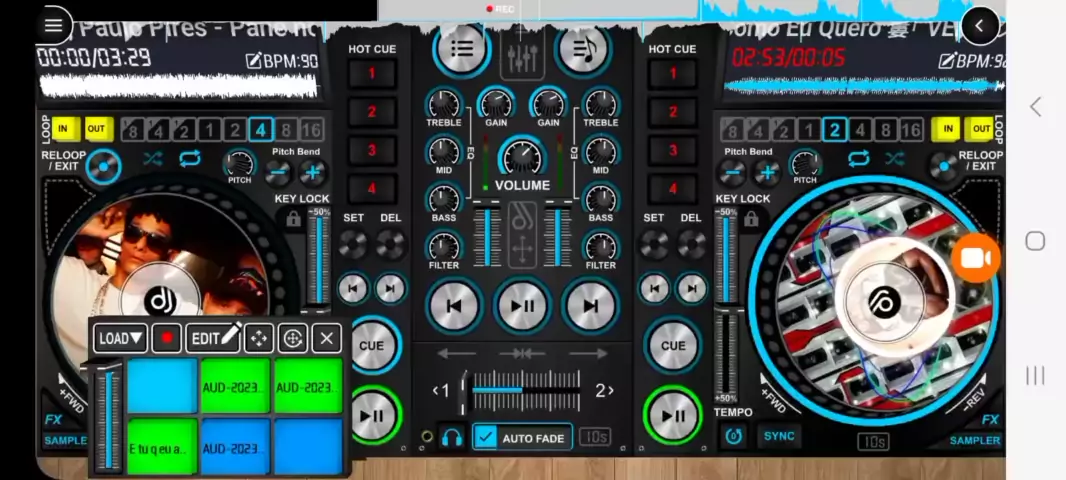The image size is (1066, 480).
Task: Enable SYNC on the right deck
Action: click(x=779, y=436)
